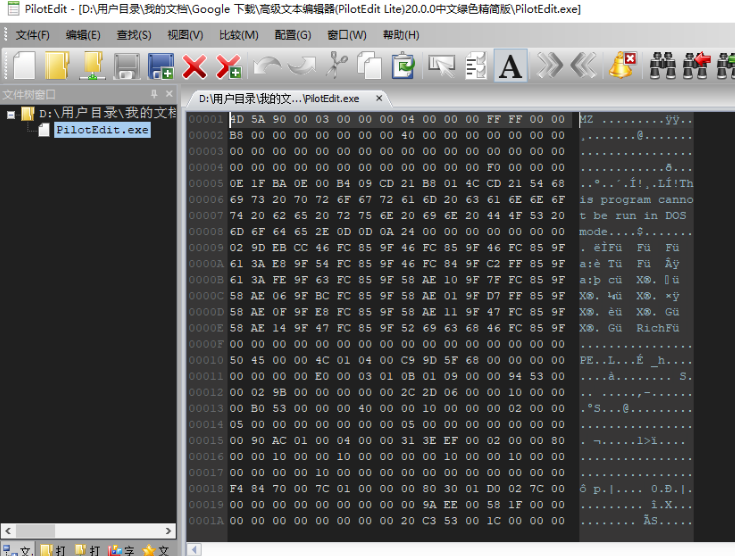
Task: Click row offset 00005
Action: click(x=206, y=184)
